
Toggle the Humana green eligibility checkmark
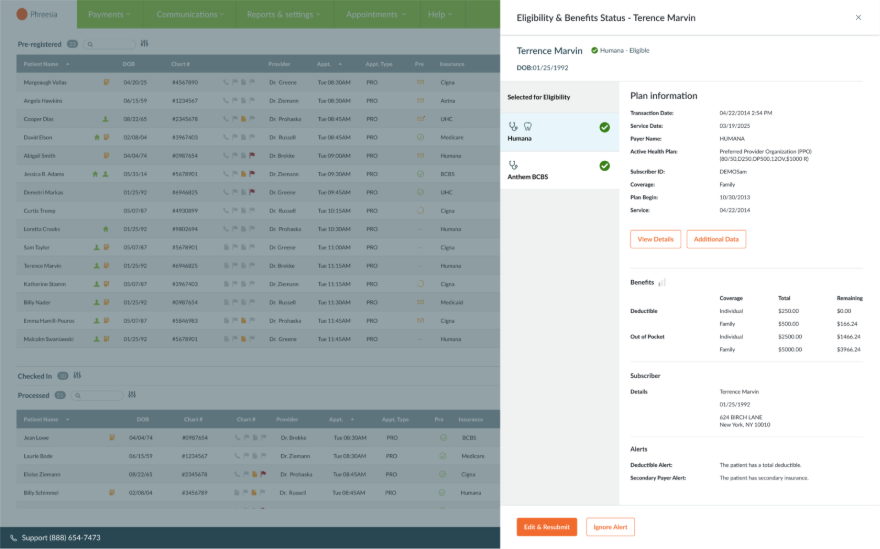[x=604, y=127]
